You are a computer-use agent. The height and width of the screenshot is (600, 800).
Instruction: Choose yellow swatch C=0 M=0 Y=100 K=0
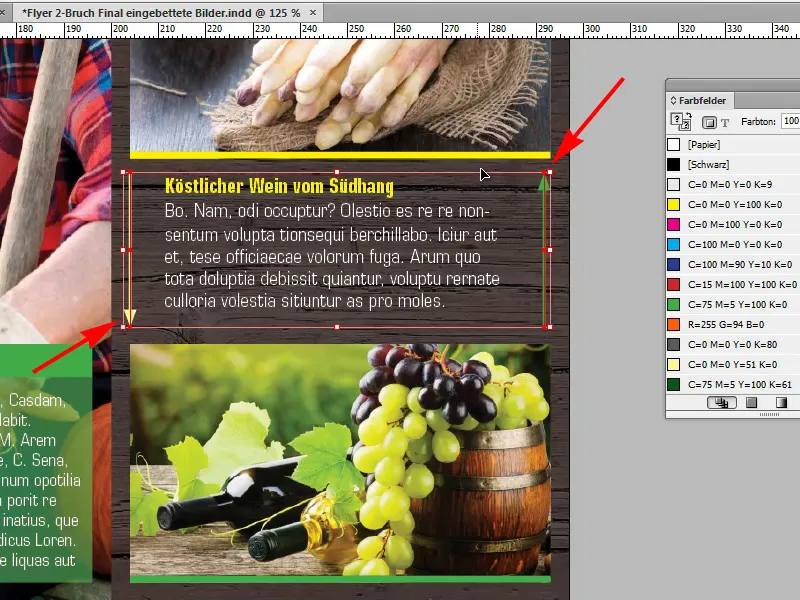coord(733,205)
